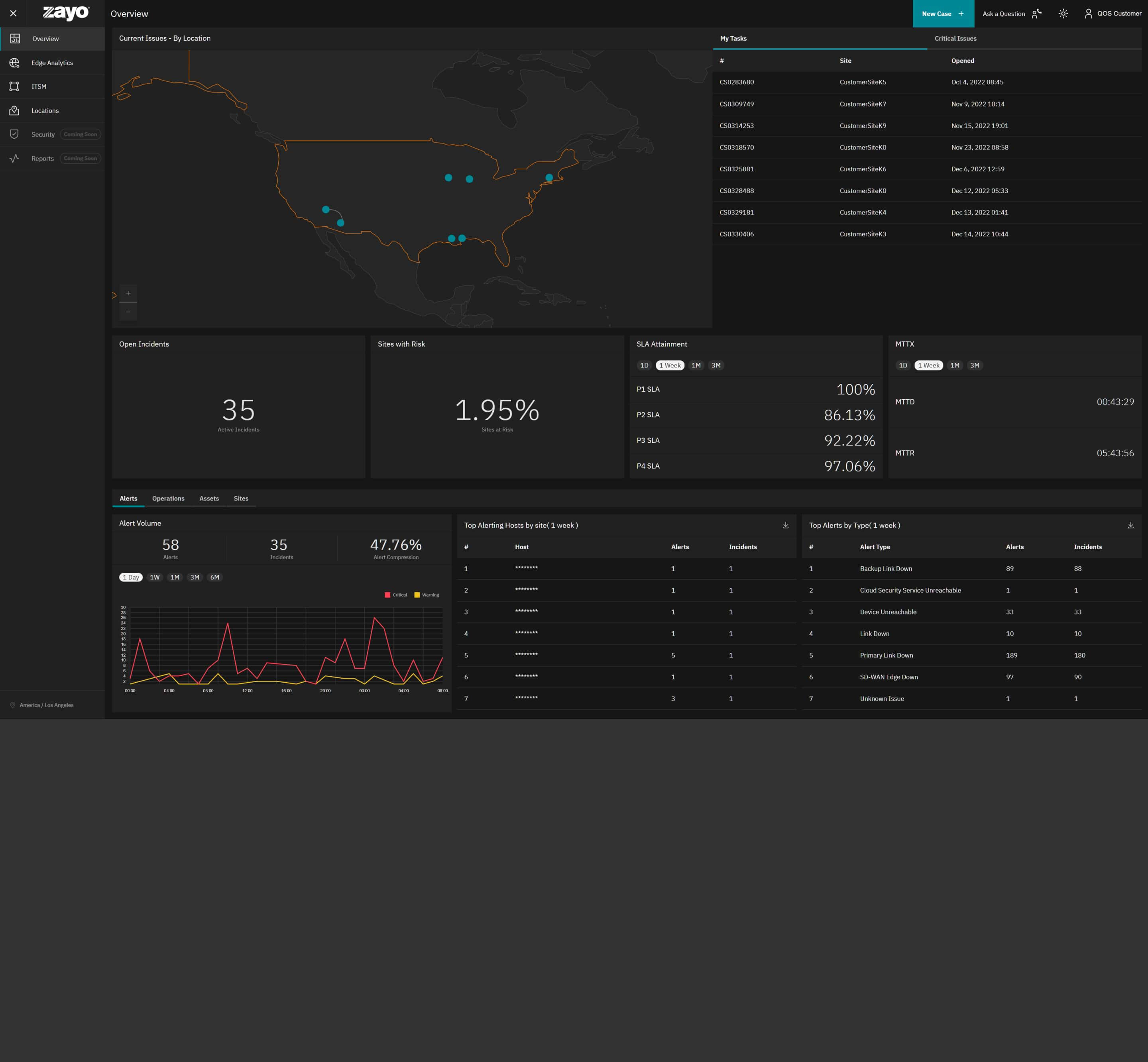The height and width of the screenshot is (1062, 1148).
Task: Open the Overview menu item
Action: [x=52, y=39]
